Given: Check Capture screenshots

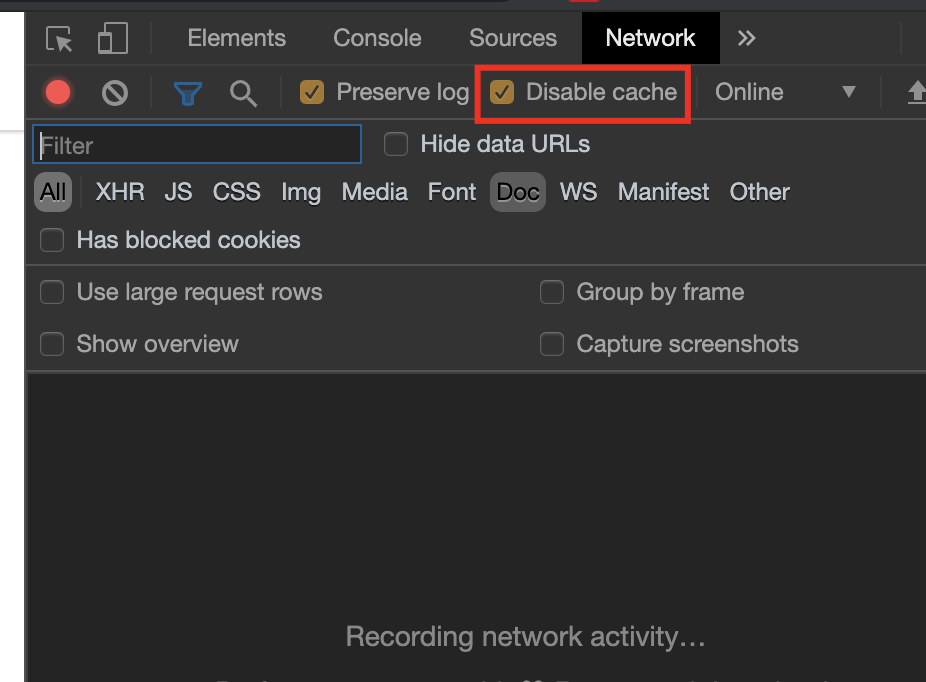Looking at the screenshot, I should tap(552, 344).
